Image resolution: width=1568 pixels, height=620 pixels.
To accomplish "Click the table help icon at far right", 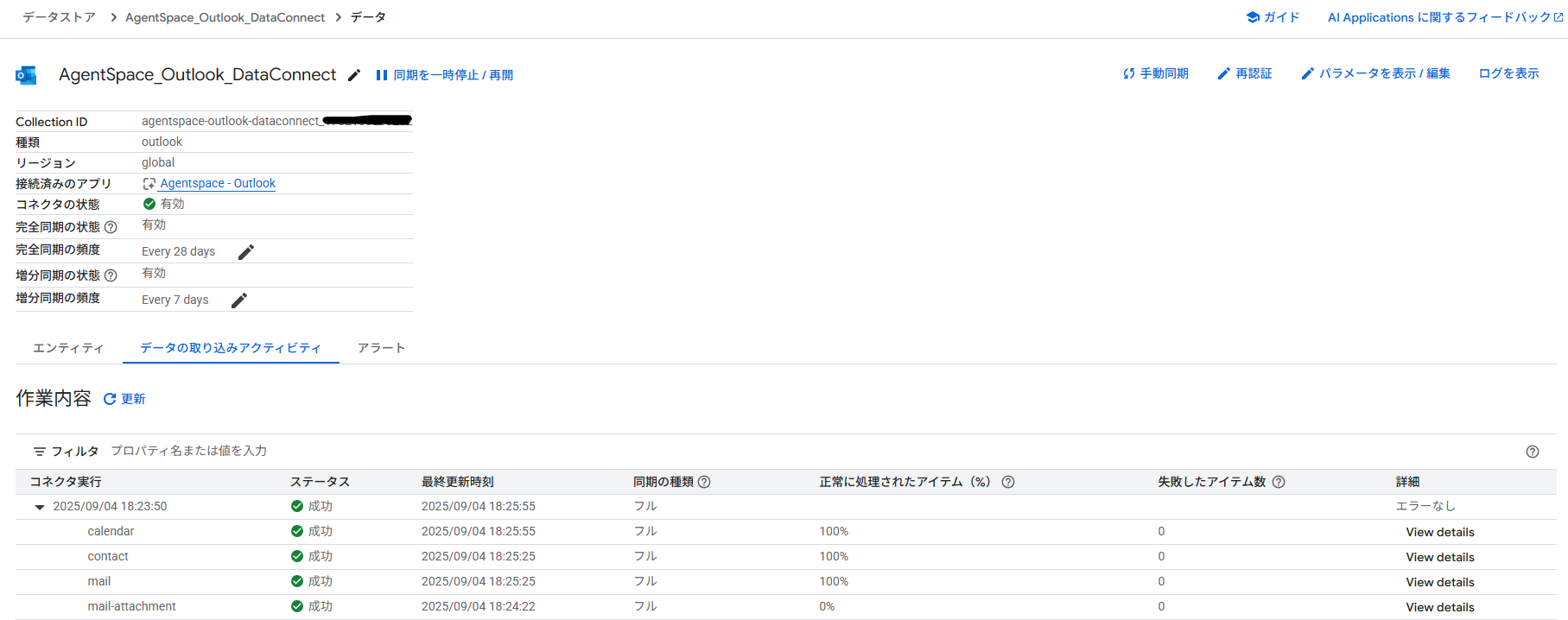I will coord(1532,452).
